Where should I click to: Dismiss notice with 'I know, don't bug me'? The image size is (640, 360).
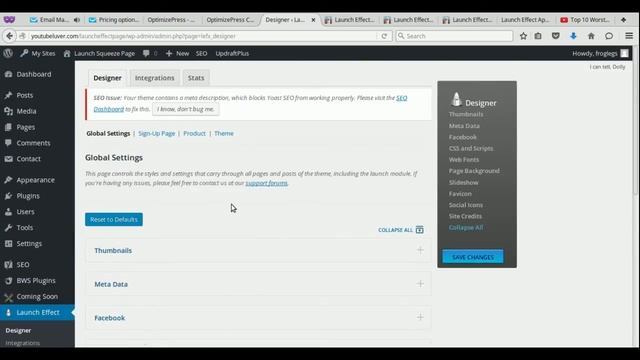(186, 109)
